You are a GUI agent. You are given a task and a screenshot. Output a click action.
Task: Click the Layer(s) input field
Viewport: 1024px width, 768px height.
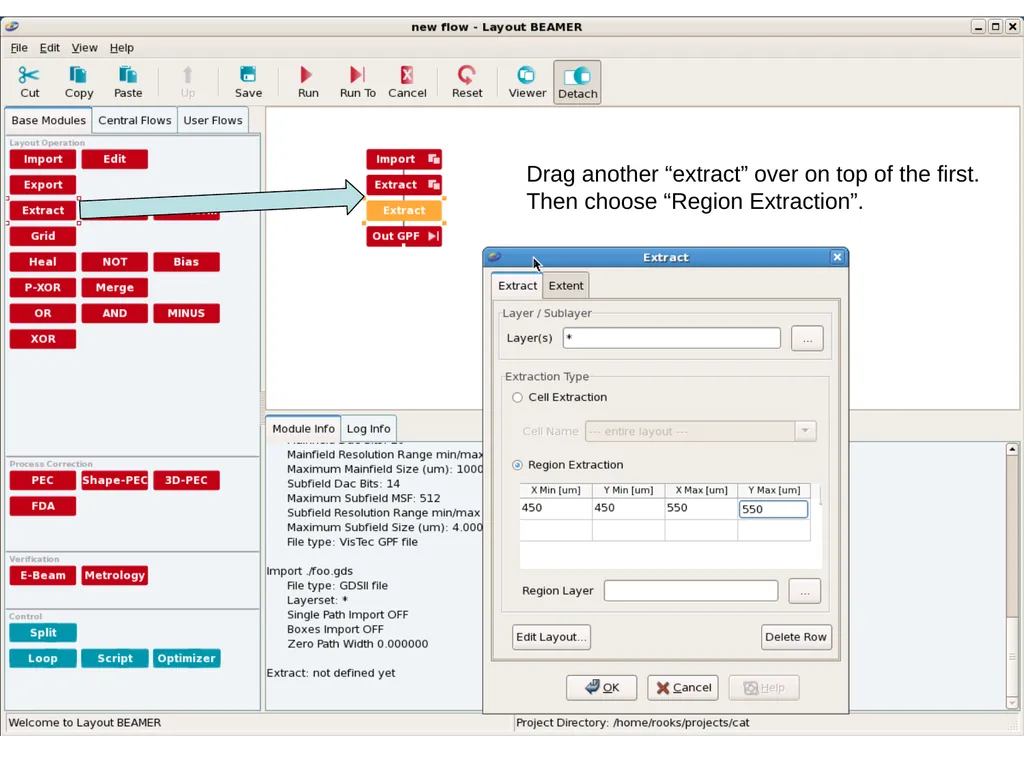(671, 338)
